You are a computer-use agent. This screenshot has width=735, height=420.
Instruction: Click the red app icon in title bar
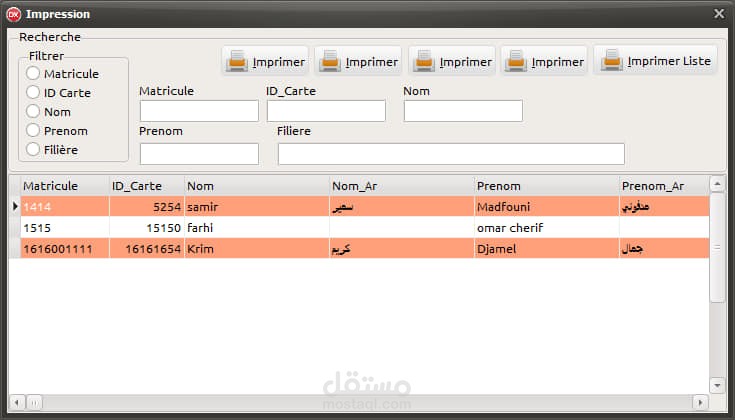14,14
